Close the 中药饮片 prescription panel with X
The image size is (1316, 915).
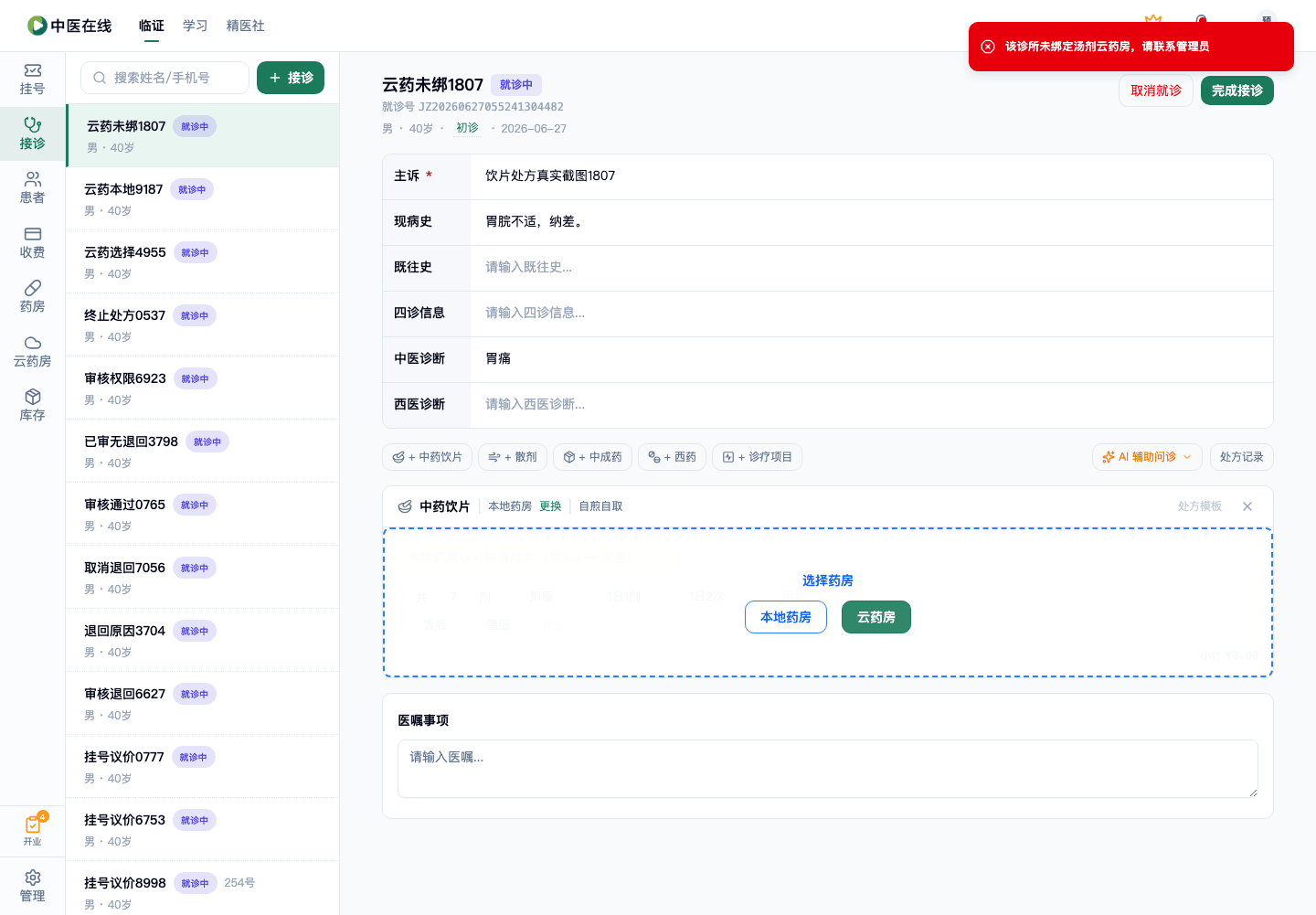[x=1247, y=506]
